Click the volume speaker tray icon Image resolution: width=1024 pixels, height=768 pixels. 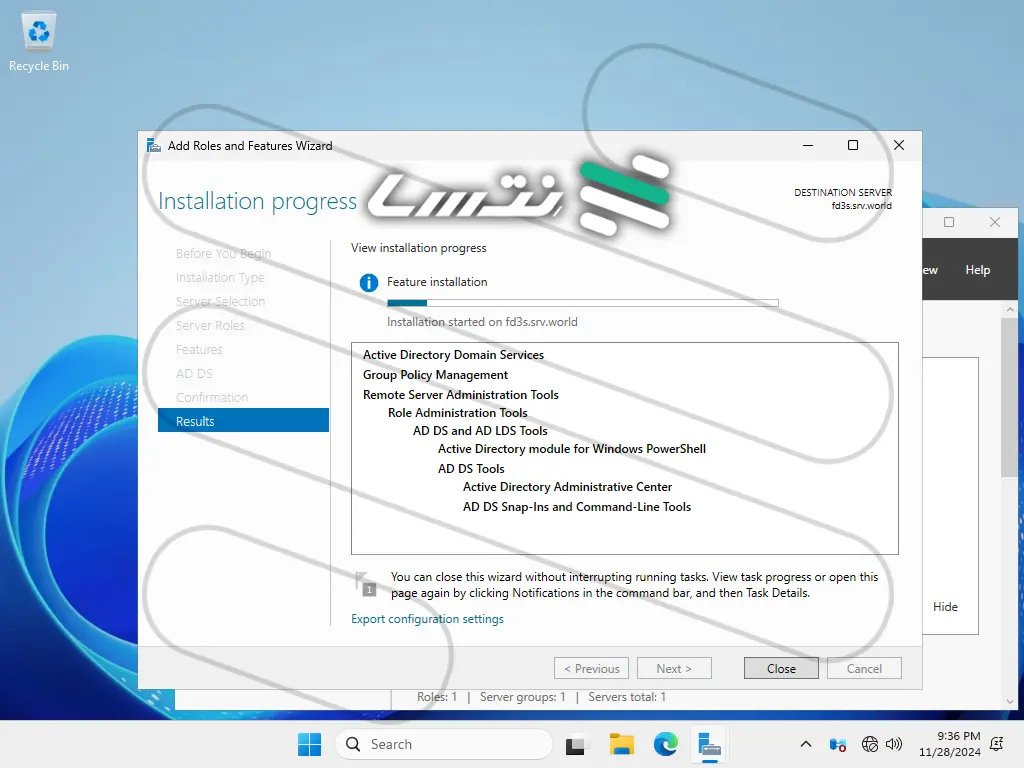(894, 744)
